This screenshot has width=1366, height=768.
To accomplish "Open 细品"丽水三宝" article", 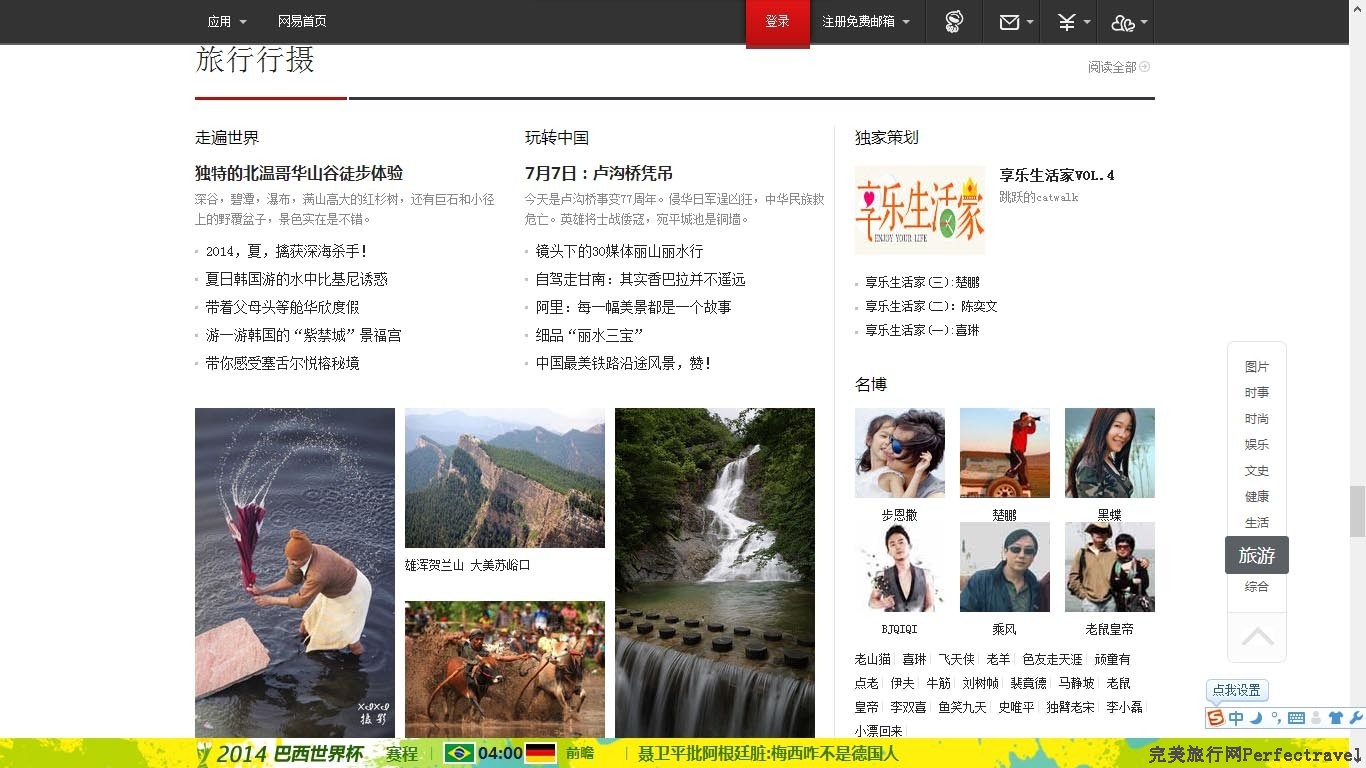I will [x=589, y=335].
